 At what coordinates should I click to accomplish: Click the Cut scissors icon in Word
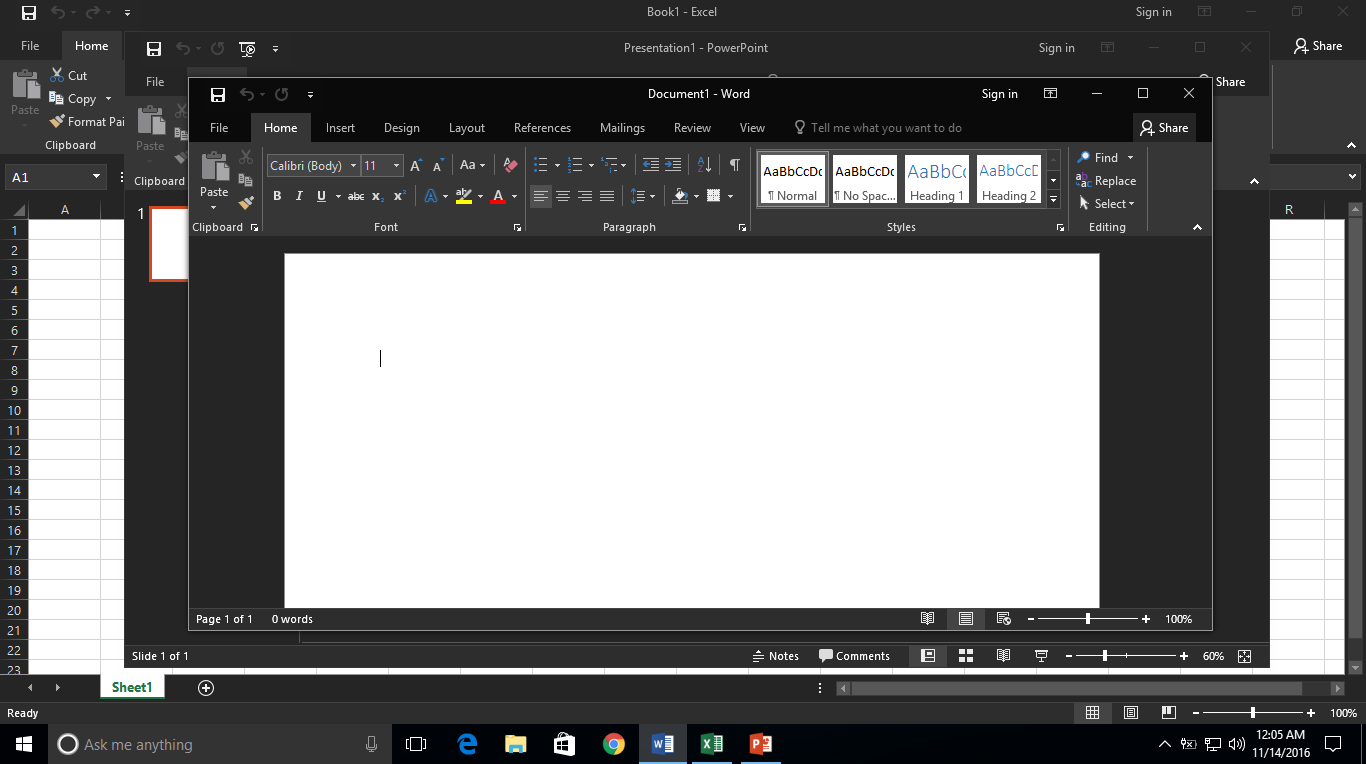click(246, 157)
